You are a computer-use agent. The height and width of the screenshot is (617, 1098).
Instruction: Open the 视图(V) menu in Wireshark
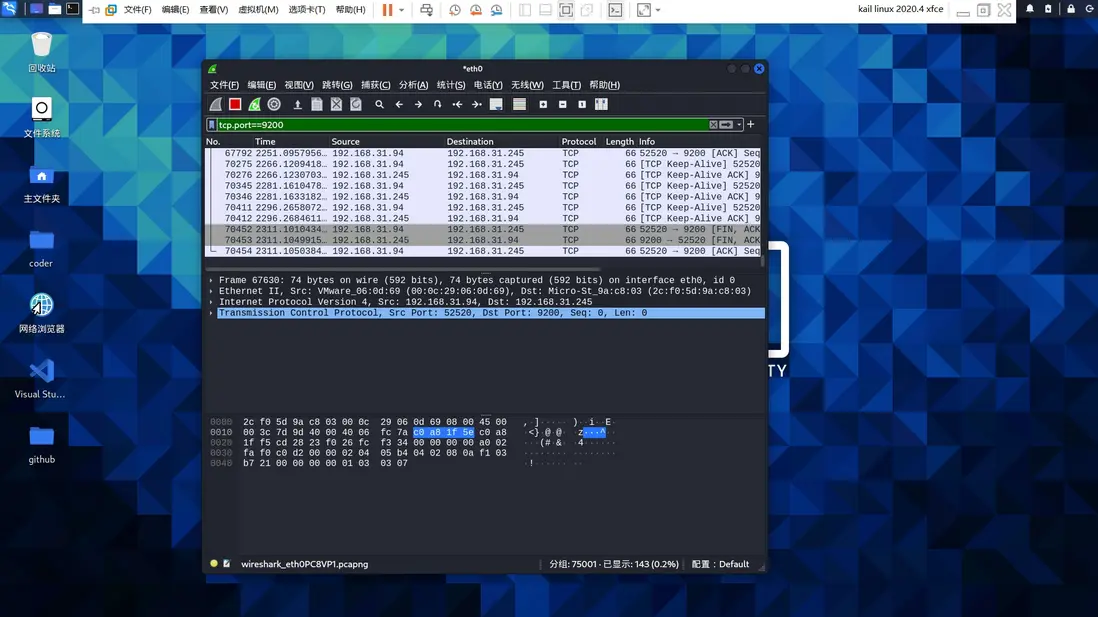click(x=299, y=85)
